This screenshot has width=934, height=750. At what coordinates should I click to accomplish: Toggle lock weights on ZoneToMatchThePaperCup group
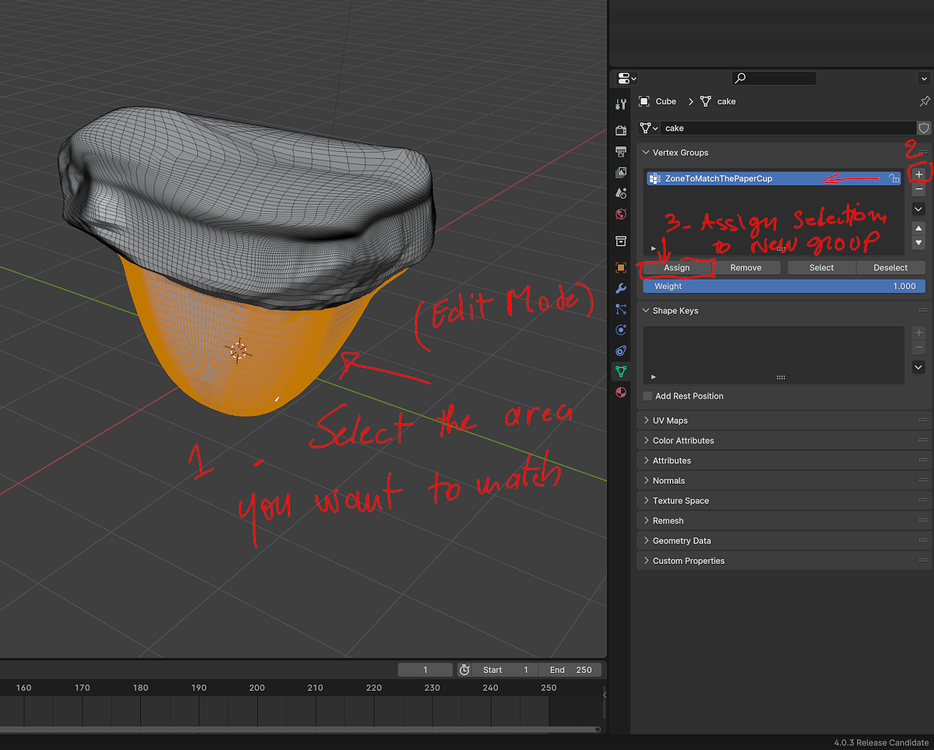(x=893, y=178)
